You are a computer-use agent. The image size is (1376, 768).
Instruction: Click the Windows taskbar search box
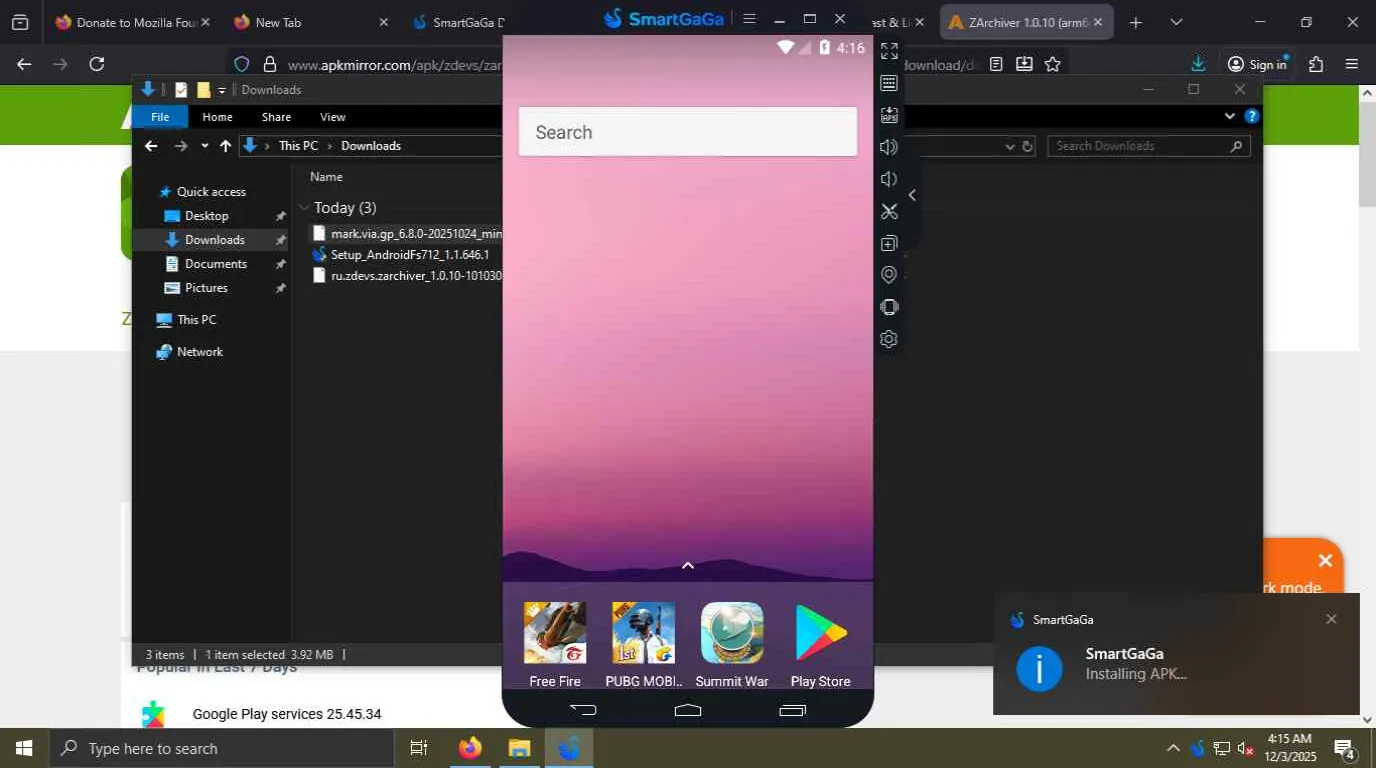[221, 748]
